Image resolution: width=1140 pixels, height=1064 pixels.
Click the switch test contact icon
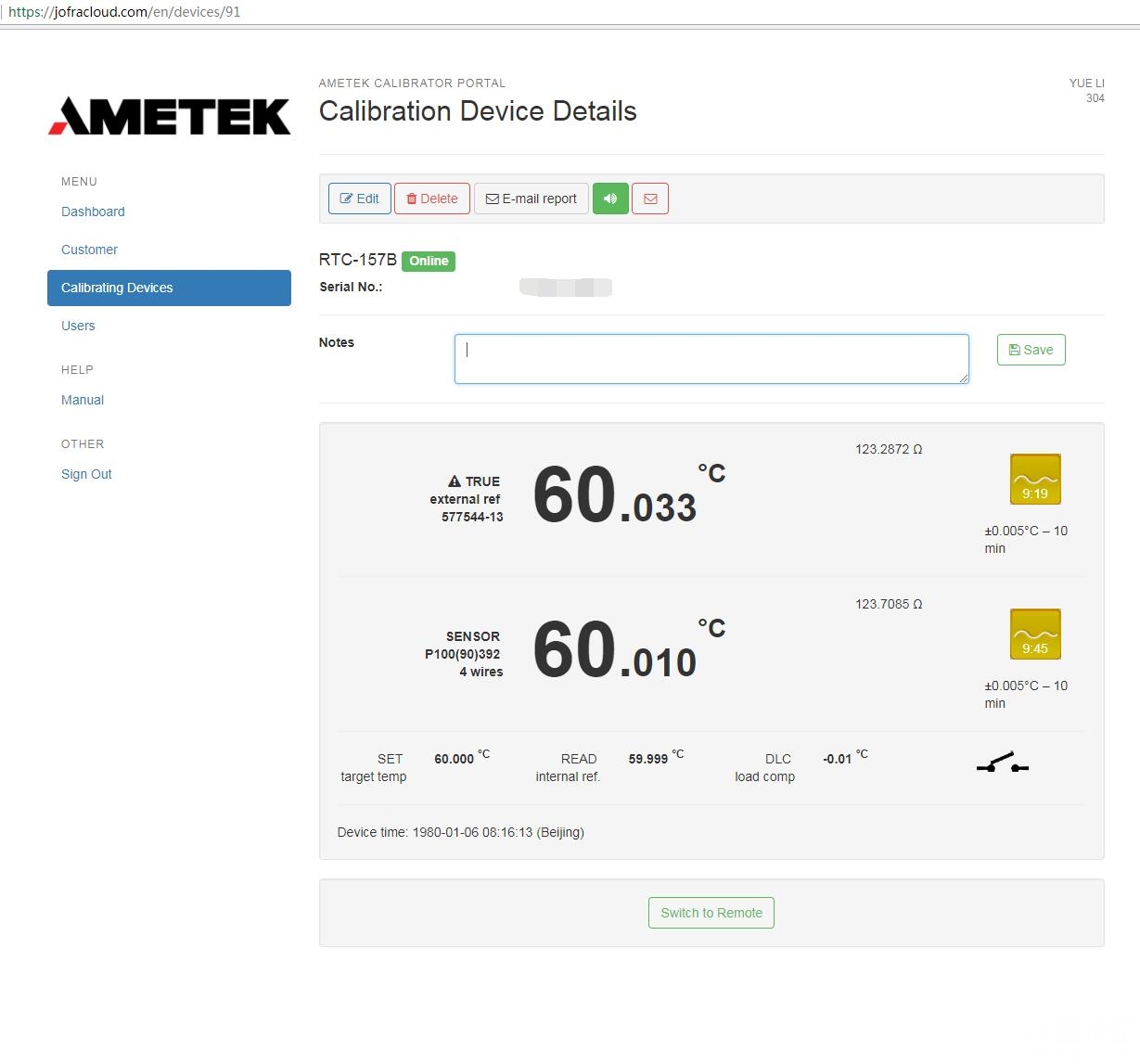(1003, 763)
